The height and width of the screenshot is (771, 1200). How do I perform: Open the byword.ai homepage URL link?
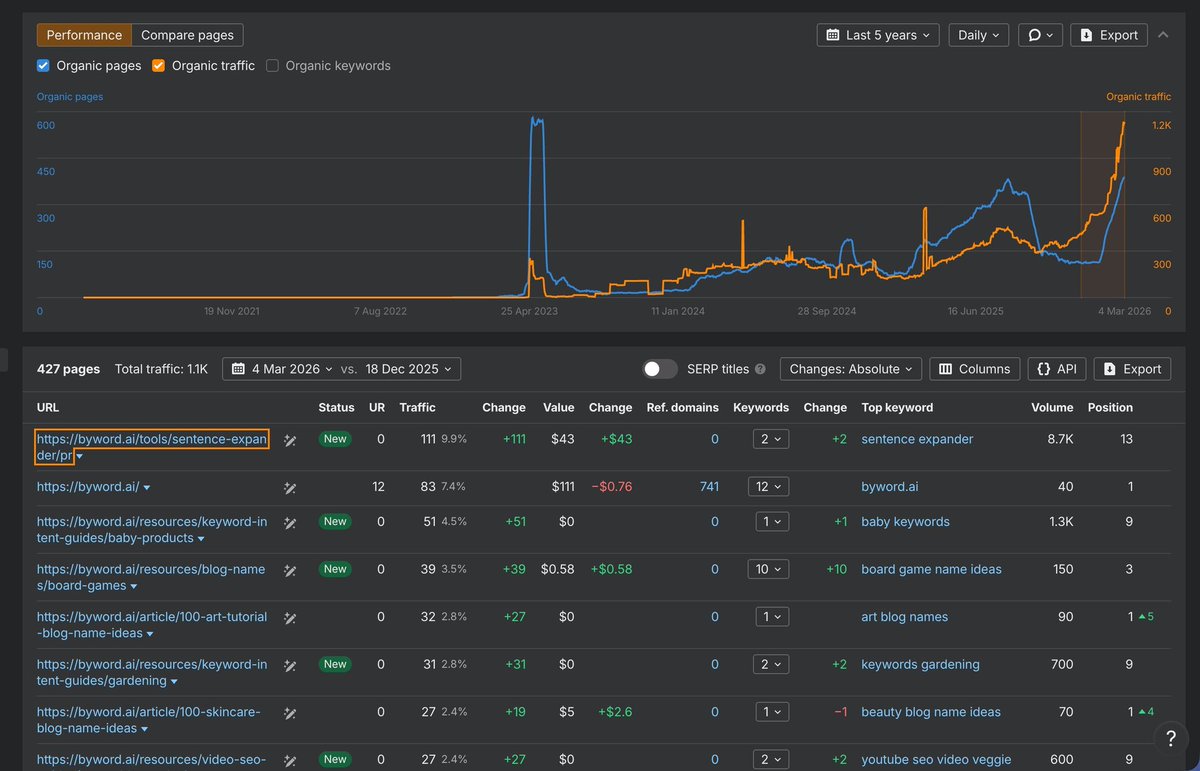(x=88, y=487)
